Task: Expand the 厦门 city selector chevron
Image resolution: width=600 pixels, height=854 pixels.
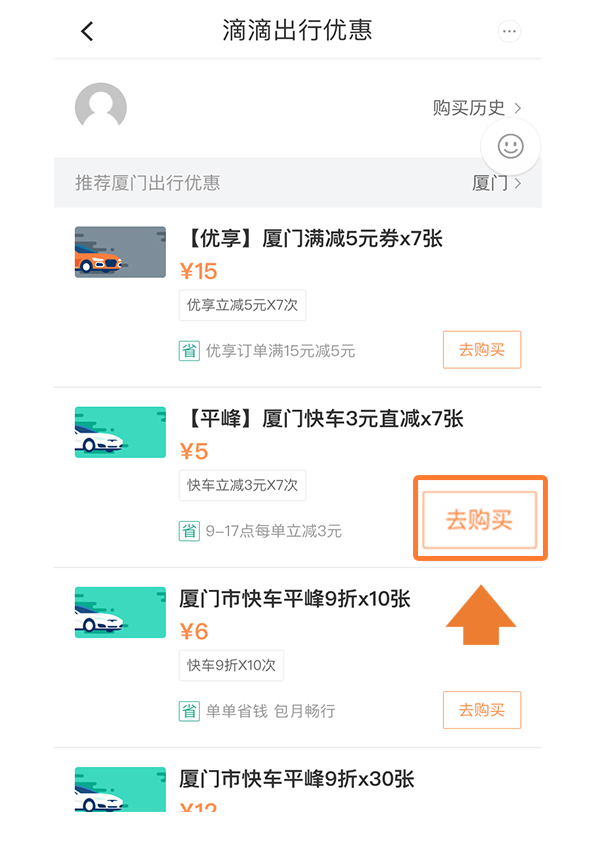Action: (x=518, y=184)
